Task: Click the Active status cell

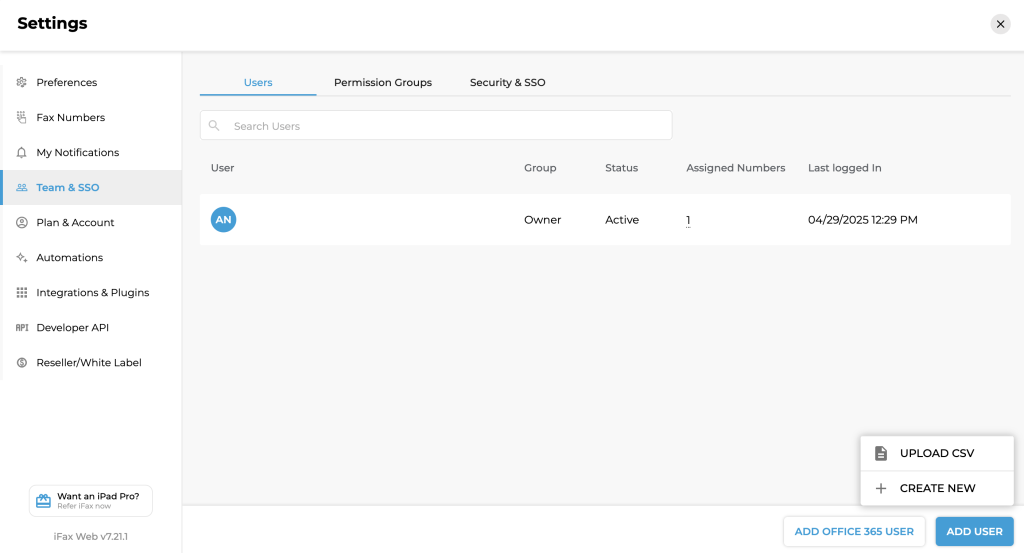Action: point(622,220)
